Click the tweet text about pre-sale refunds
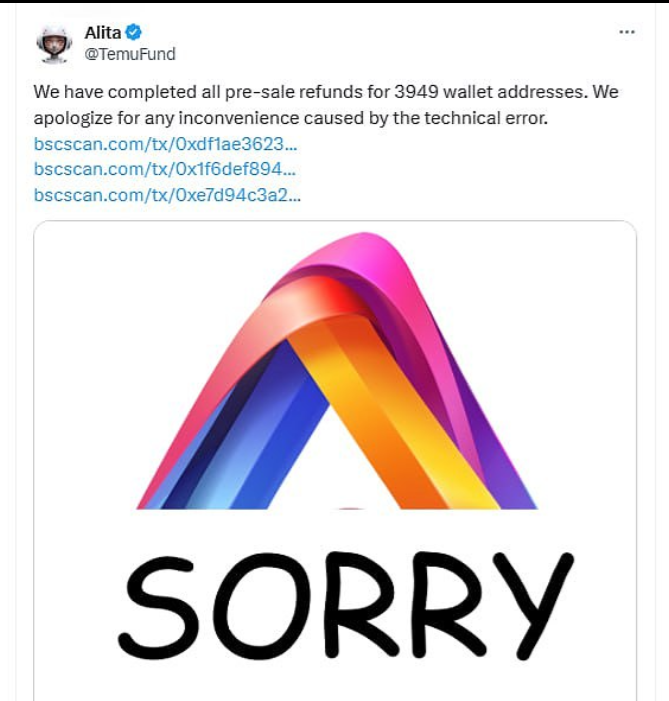The height and width of the screenshot is (701, 669). tap(326, 105)
